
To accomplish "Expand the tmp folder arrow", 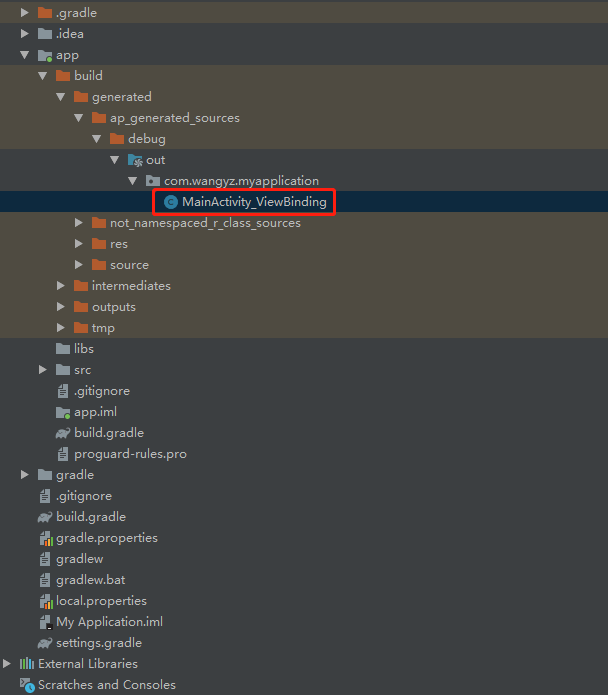I will (x=61, y=328).
